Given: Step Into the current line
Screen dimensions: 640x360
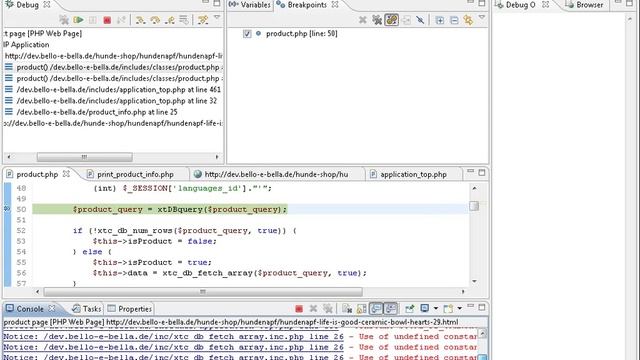Looking at the screenshot, I should 140,20.
